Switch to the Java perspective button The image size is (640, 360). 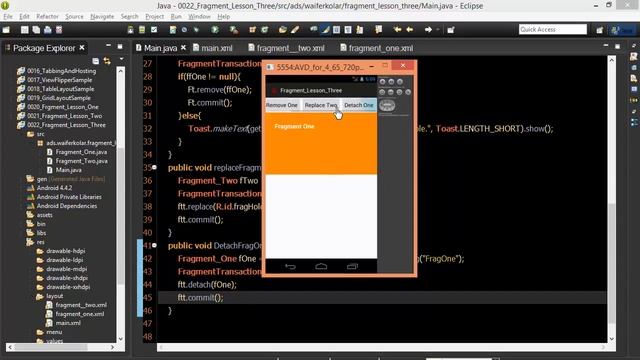click(x=621, y=30)
